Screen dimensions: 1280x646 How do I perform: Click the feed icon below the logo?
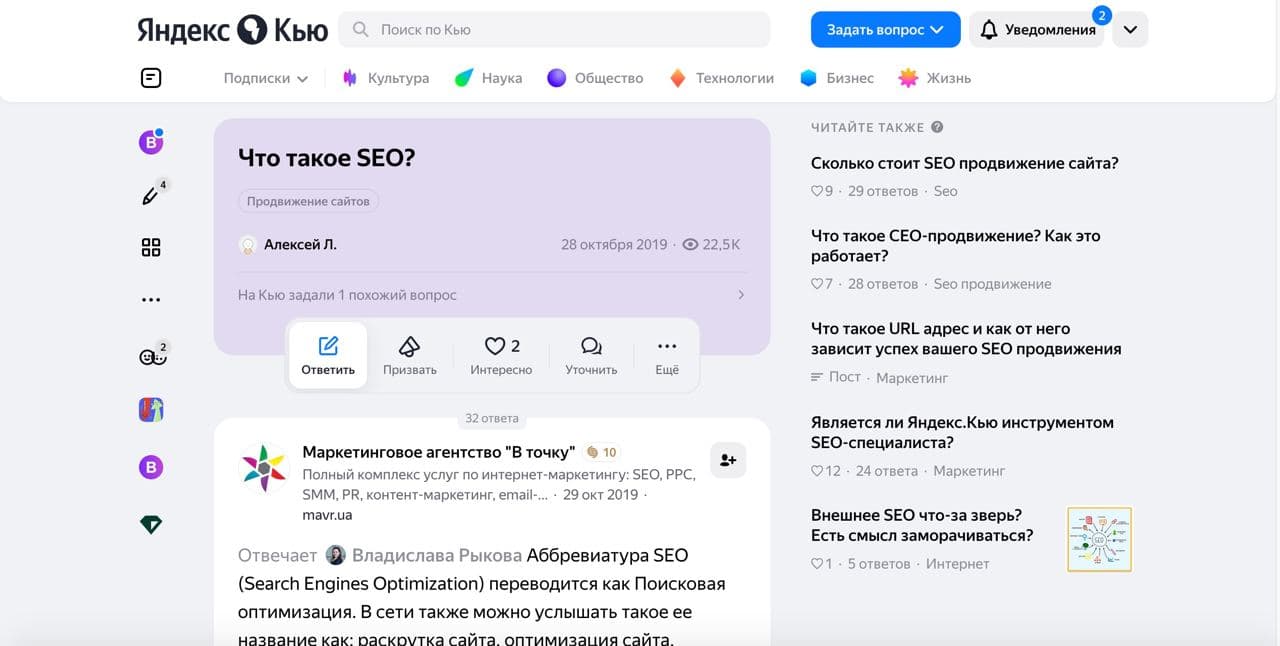click(151, 78)
